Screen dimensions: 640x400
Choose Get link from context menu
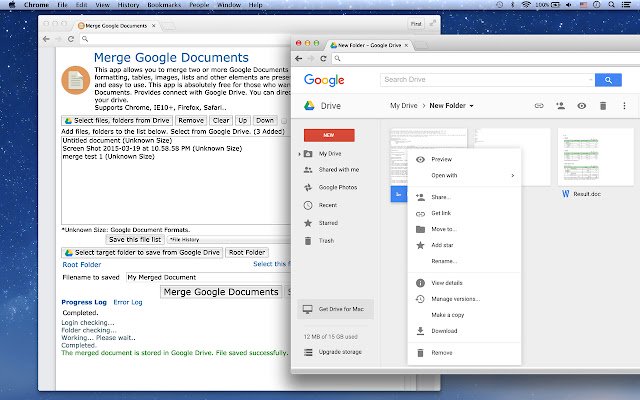(x=464, y=213)
